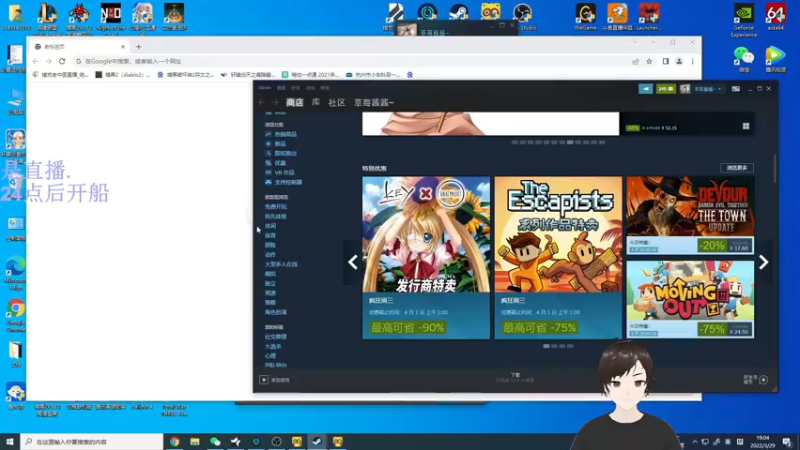Click the Steam window vertical scrollbar

click(774, 168)
